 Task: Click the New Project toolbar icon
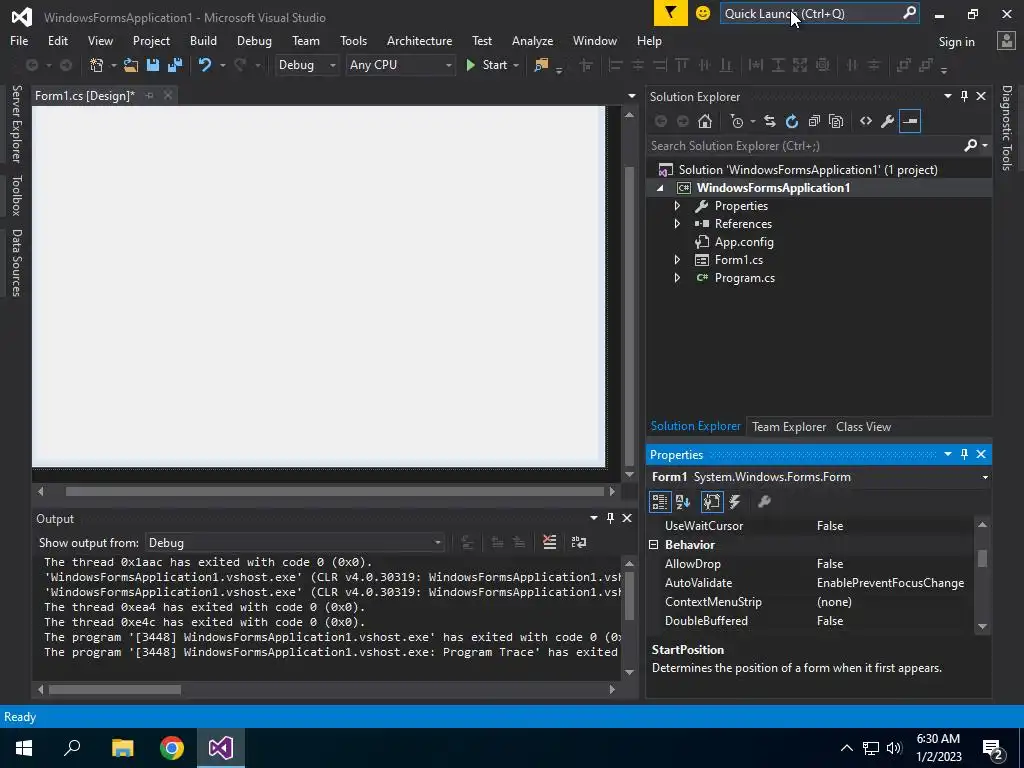[x=97, y=65]
